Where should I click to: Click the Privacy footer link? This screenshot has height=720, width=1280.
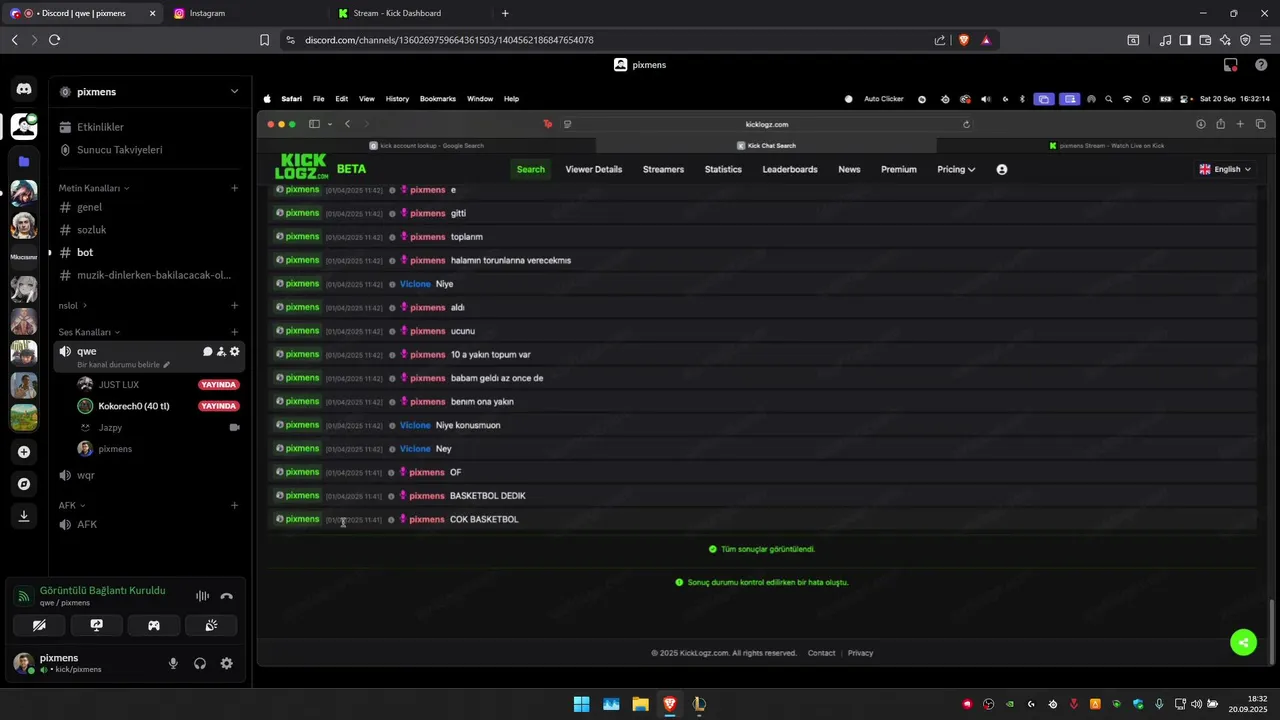pos(860,653)
